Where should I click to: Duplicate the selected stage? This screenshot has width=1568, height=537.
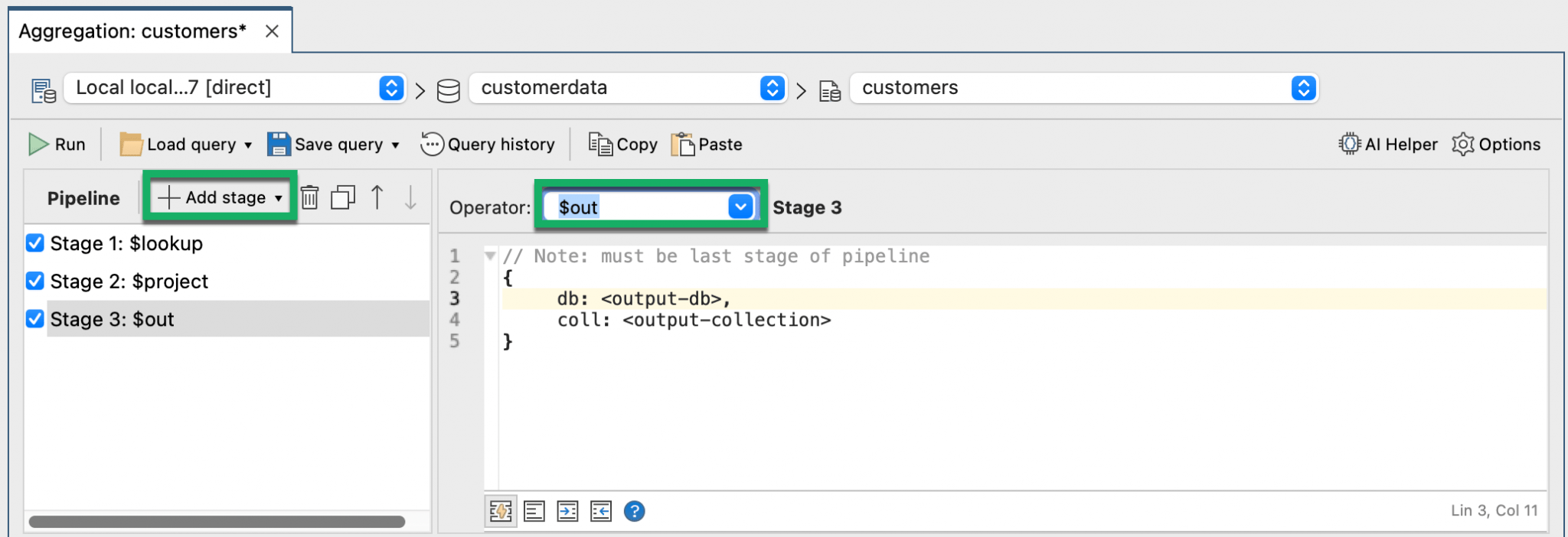pos(342,198)
